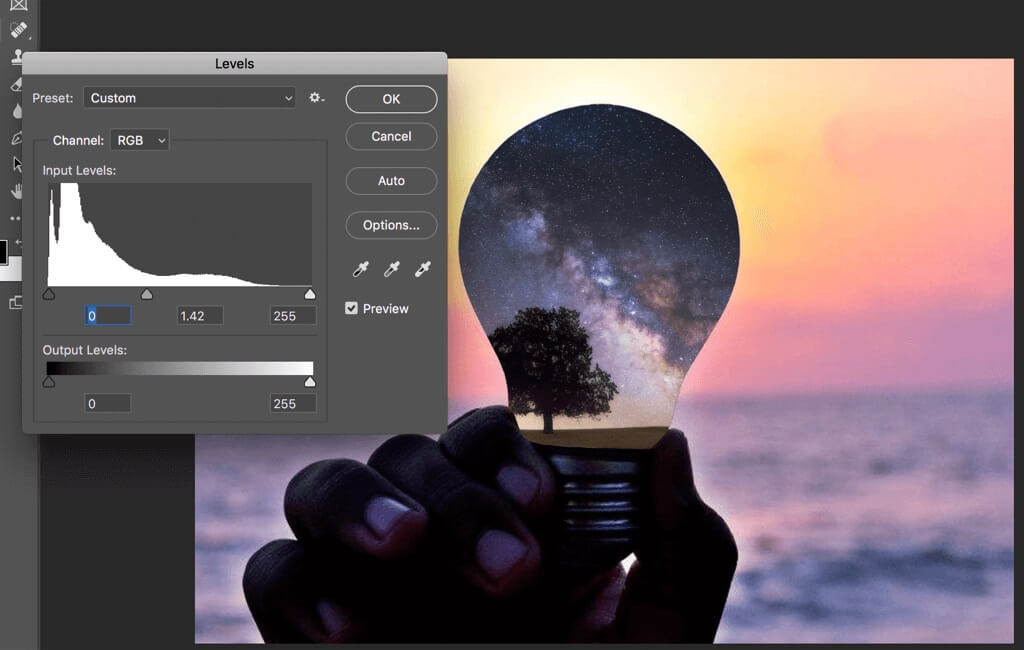The height and width of the screenshot is (650, 1024).
Task: Select the Brush tool
Action: click(15, 28)
